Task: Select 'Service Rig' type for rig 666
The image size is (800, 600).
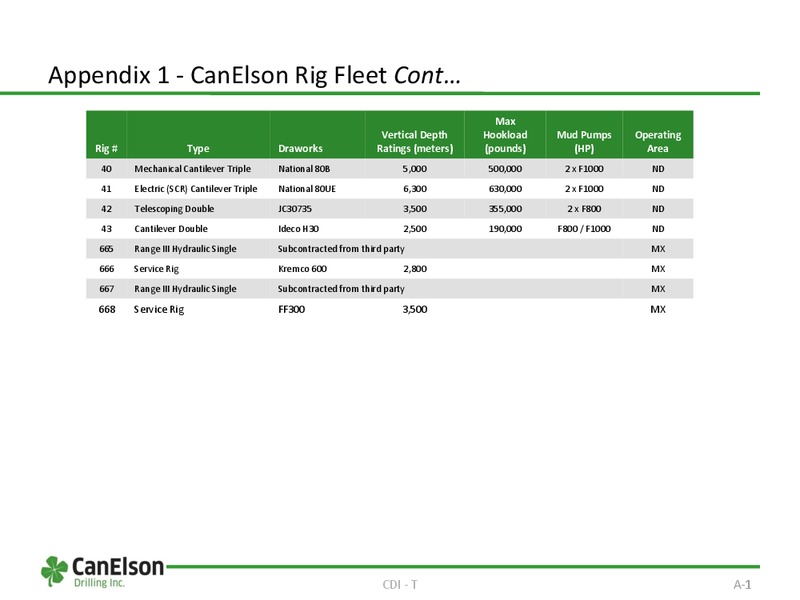Action: pos(156,269)
